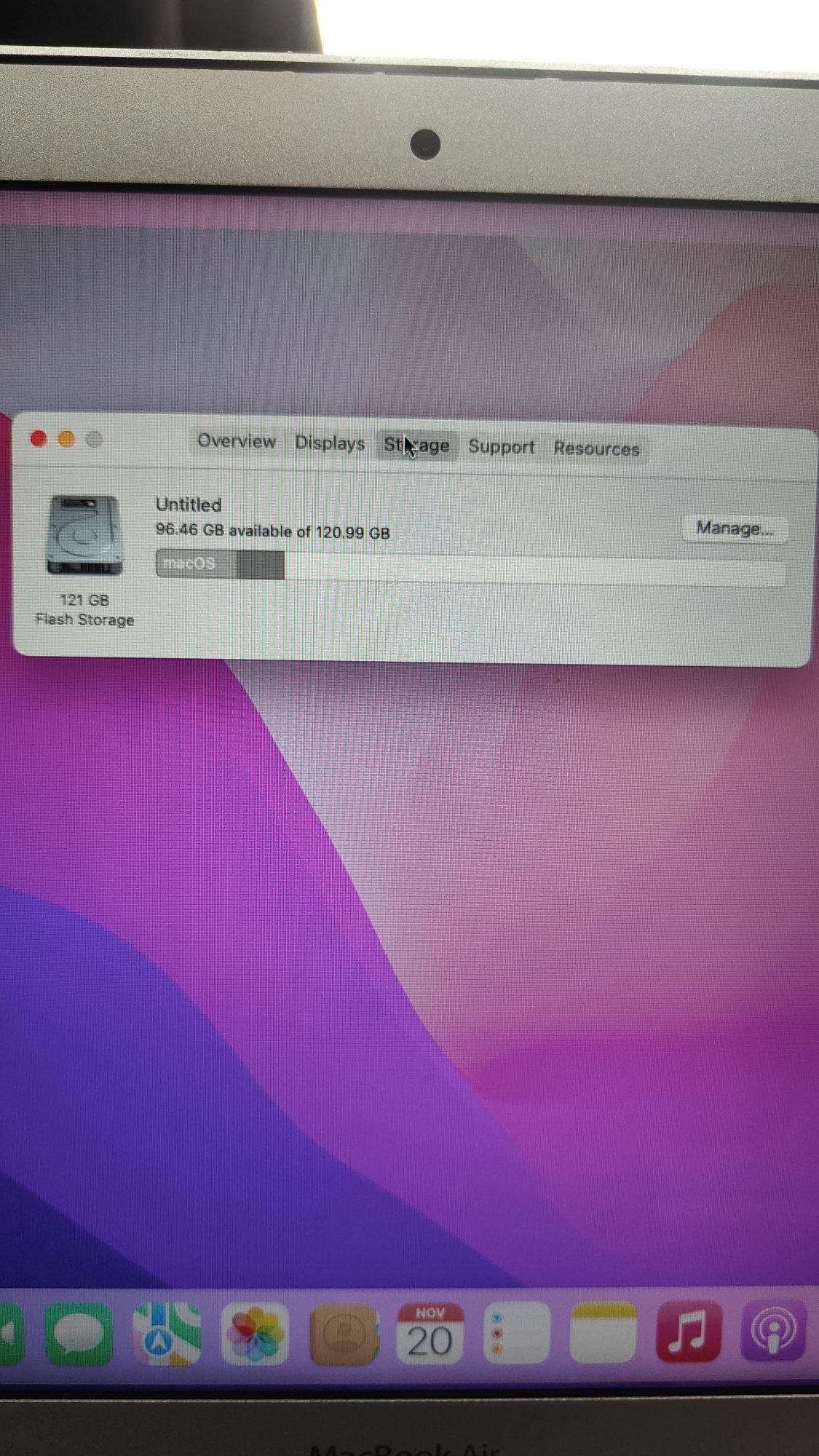The image size is (819, 1456).
Task: Open the Messages app in the dock
Action: click(79, 1333)
